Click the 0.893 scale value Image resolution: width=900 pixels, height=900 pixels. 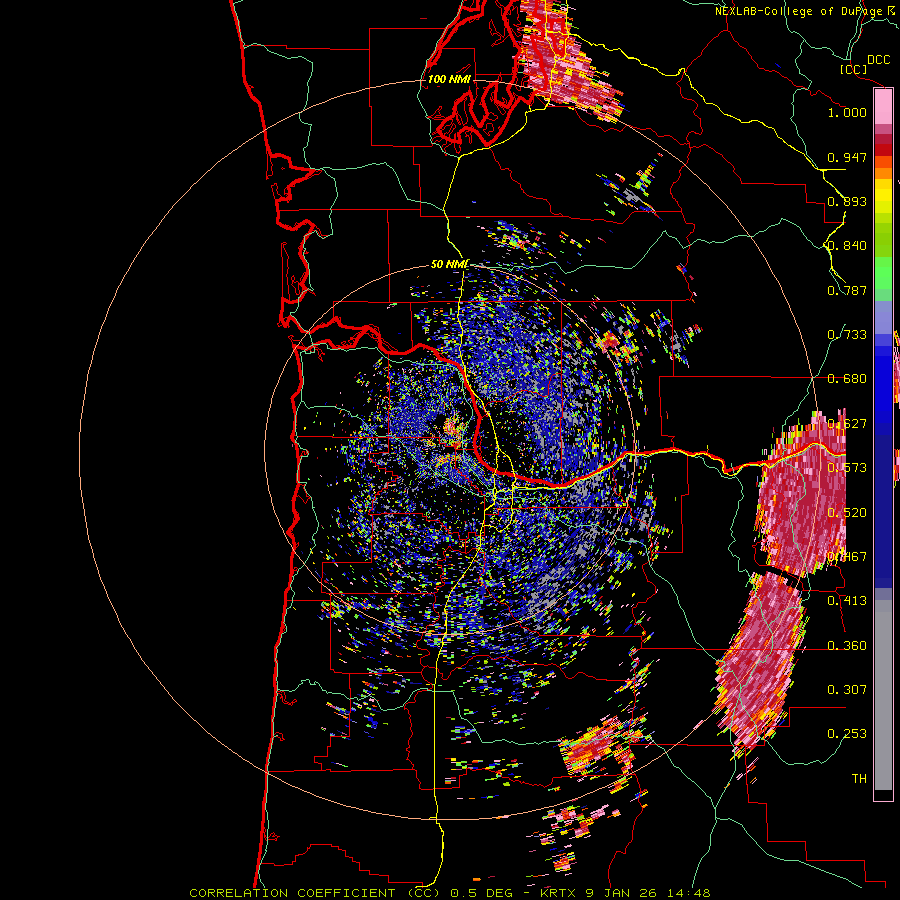(847, 201)
